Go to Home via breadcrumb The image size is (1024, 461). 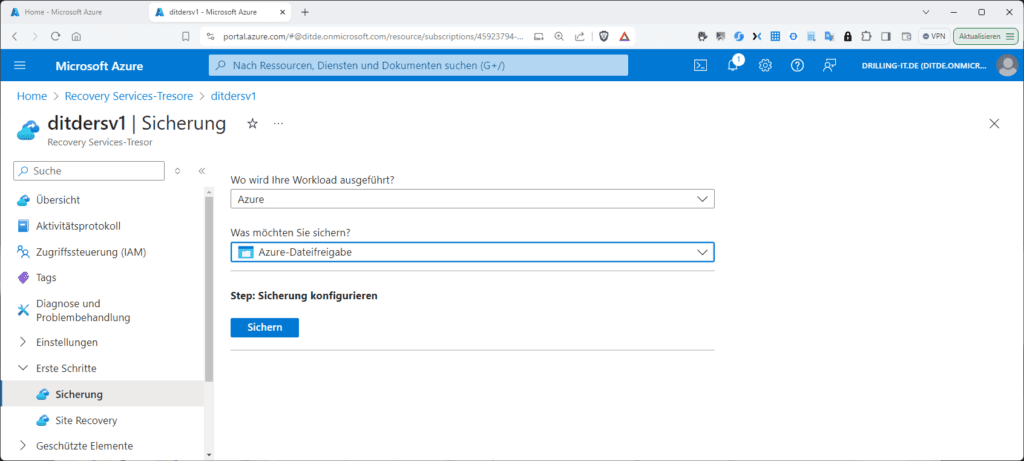32,96
